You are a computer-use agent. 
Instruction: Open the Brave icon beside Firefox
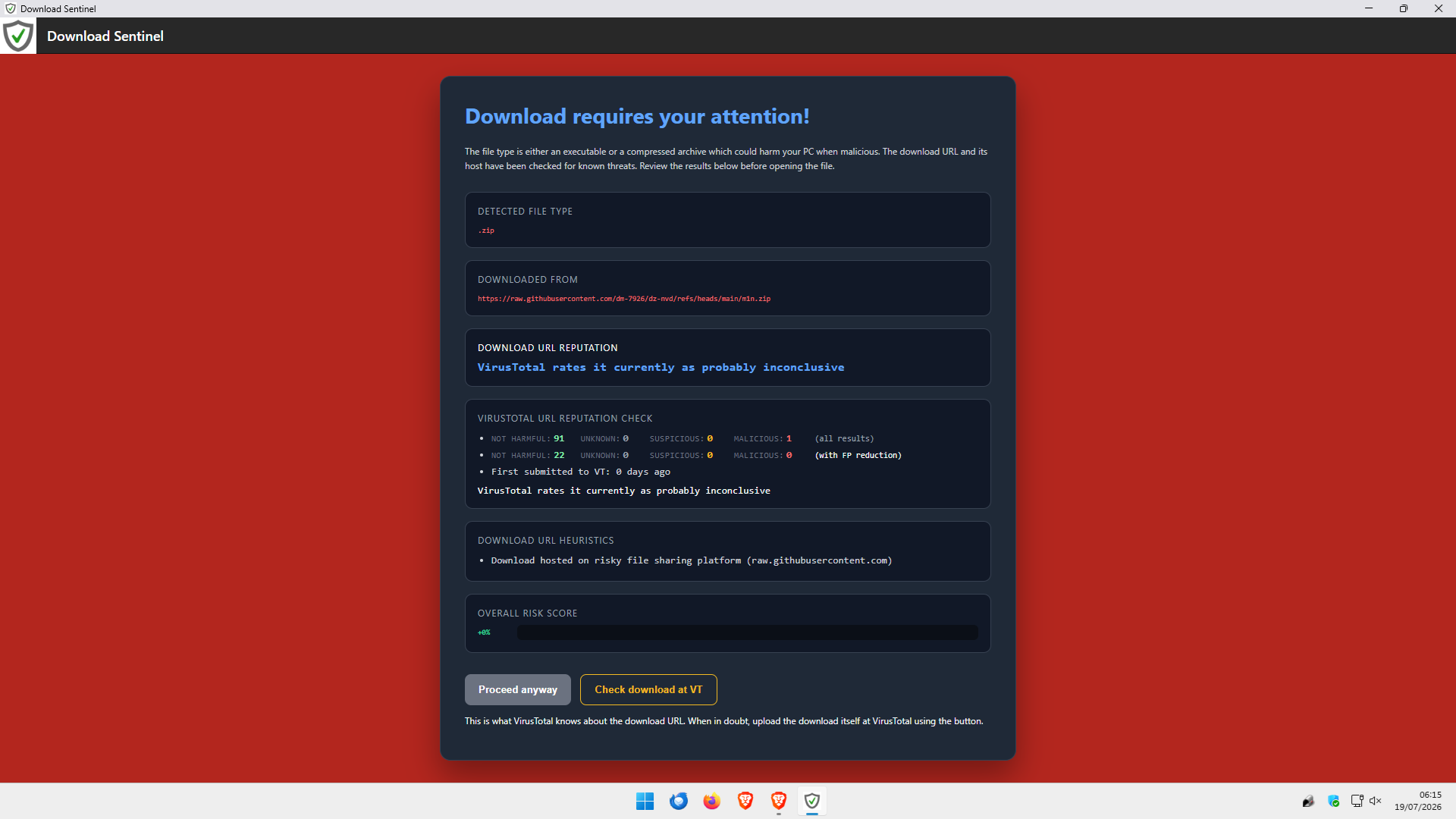[745, 801]
